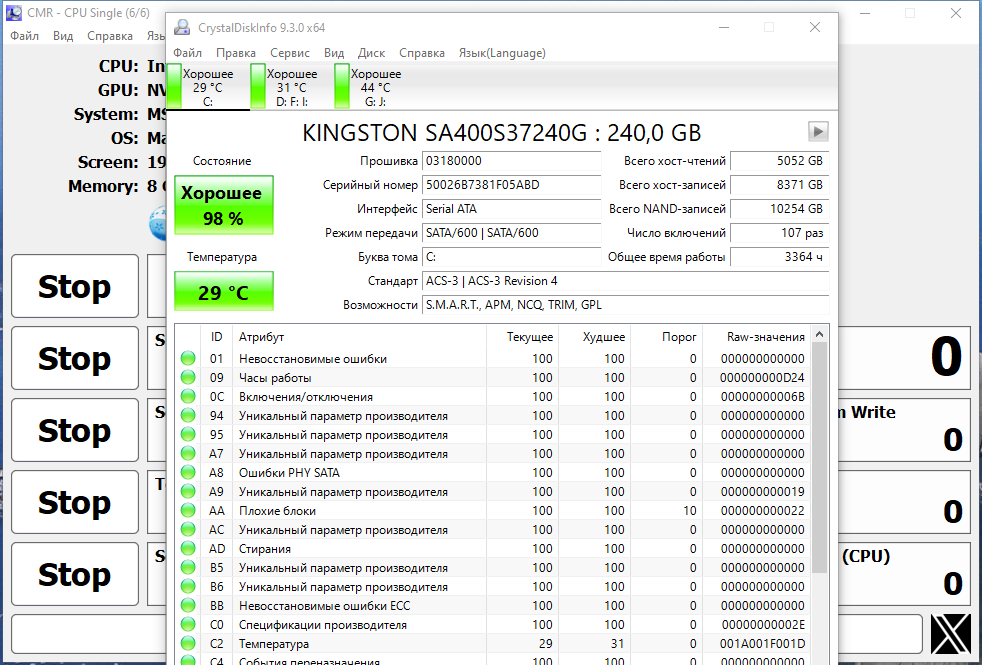The image size is (982, 665).
Task: Click the serial number field 50026B7381F05ABD
Action: pyautogui.click(x=511, y=185)
